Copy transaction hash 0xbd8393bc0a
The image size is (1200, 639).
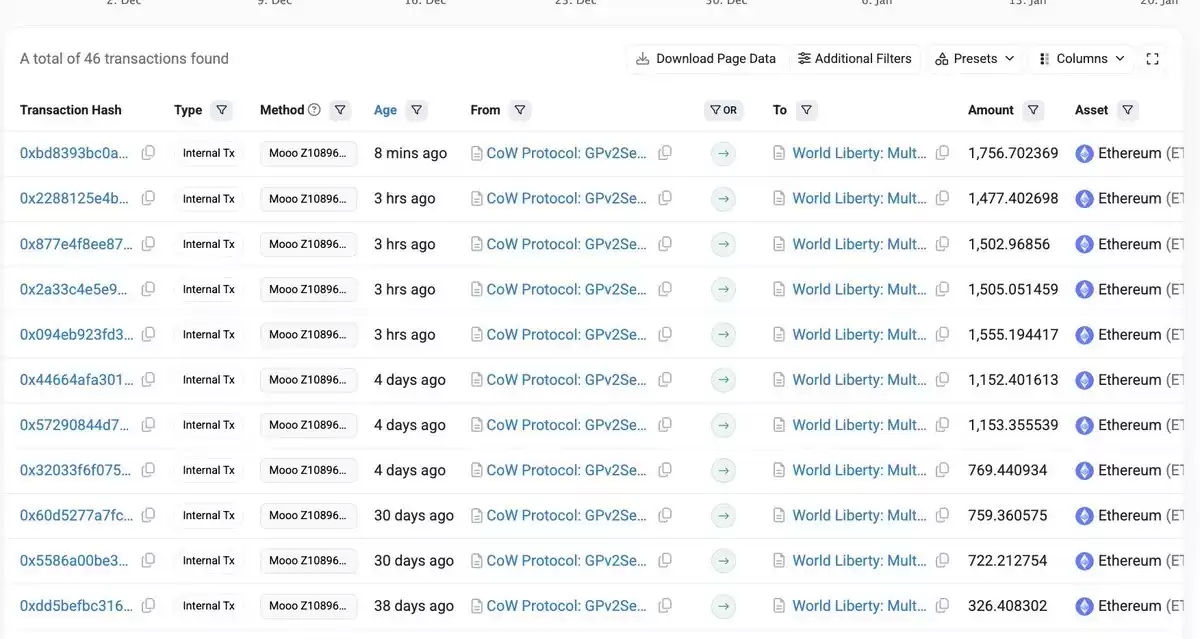coord(148,153)
